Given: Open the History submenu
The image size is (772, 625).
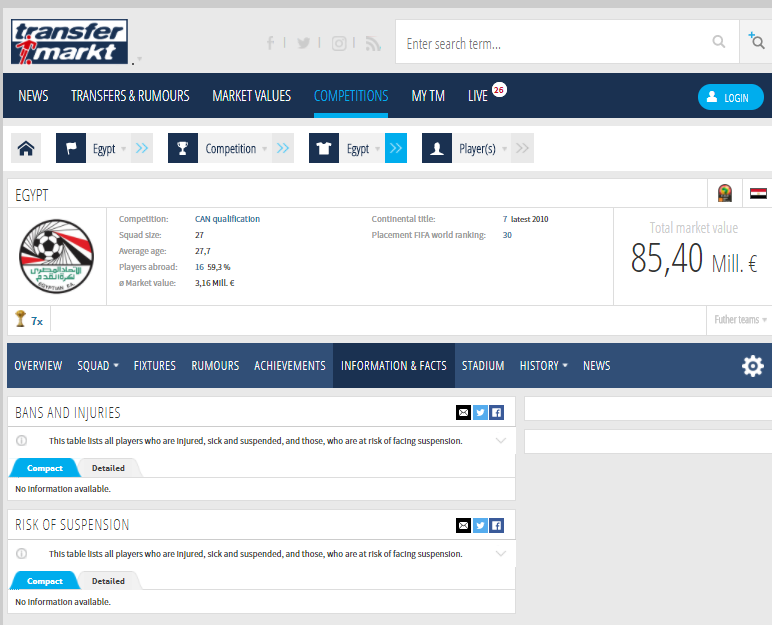Looking at the screenshot, I should pos(544,365).
